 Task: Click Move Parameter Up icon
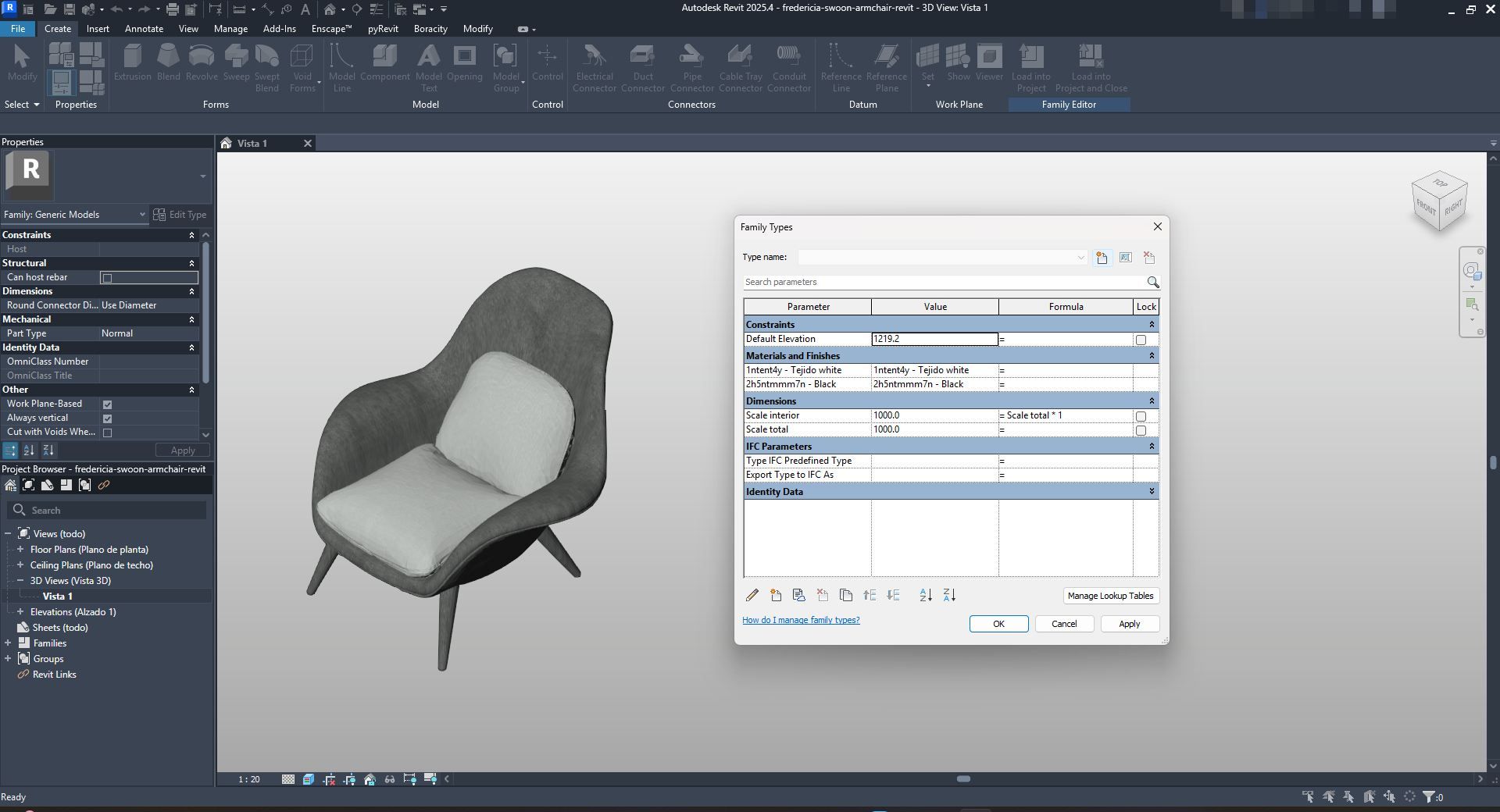coord(870,596)
